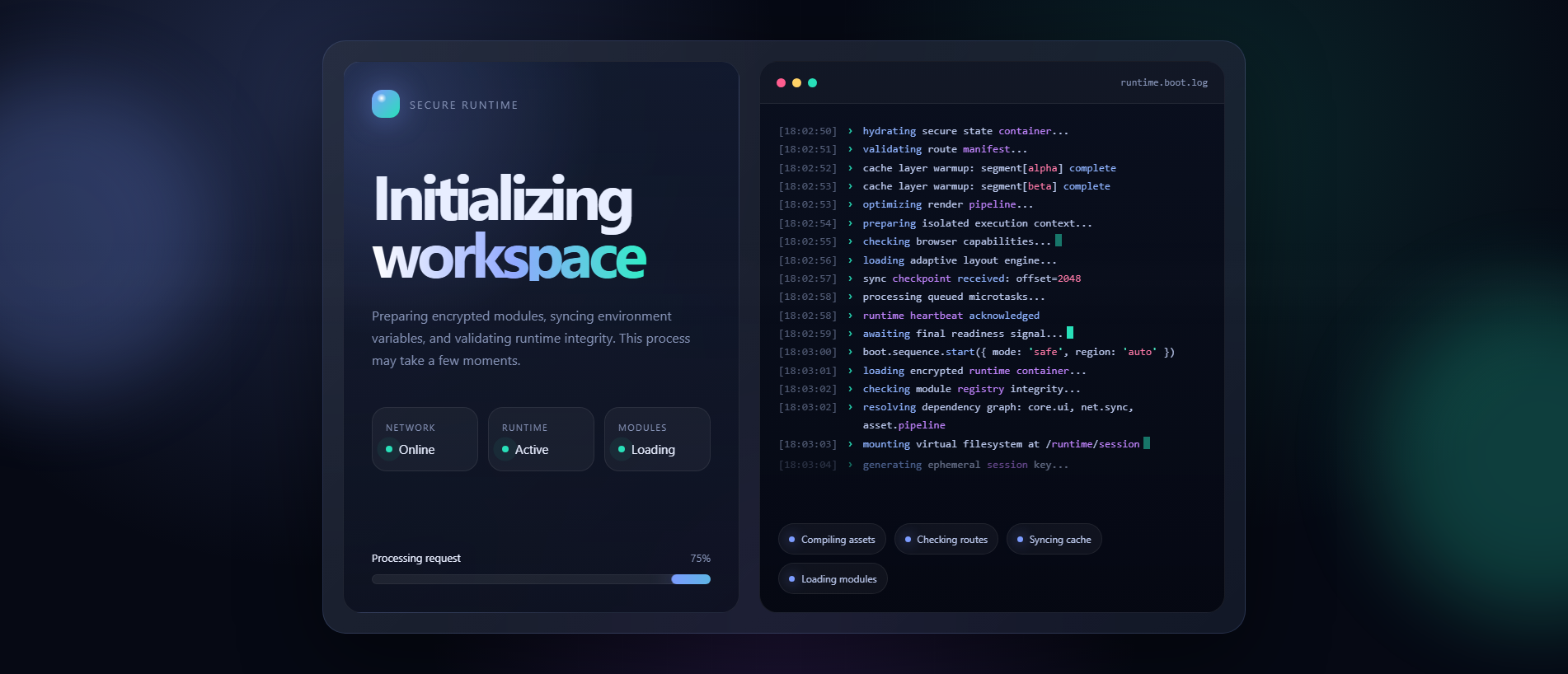Click the Processing request label
Viewport: 1568px width, 674px height.
[416, 558]
